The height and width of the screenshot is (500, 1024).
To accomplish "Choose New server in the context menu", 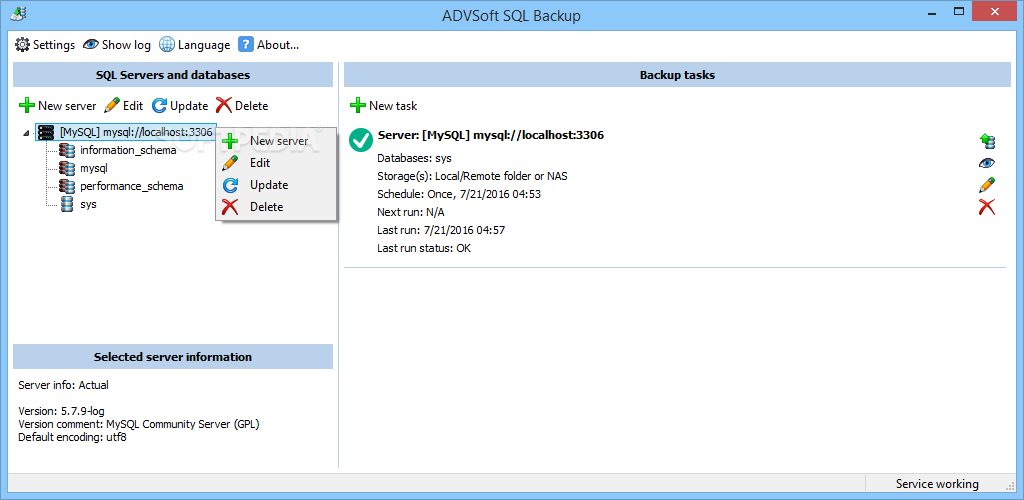I will pos(276,141).
